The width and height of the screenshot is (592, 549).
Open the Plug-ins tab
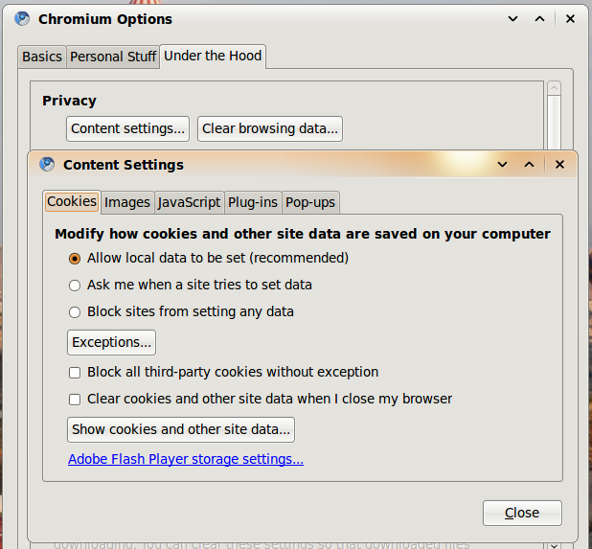click(x=253, y=202)
